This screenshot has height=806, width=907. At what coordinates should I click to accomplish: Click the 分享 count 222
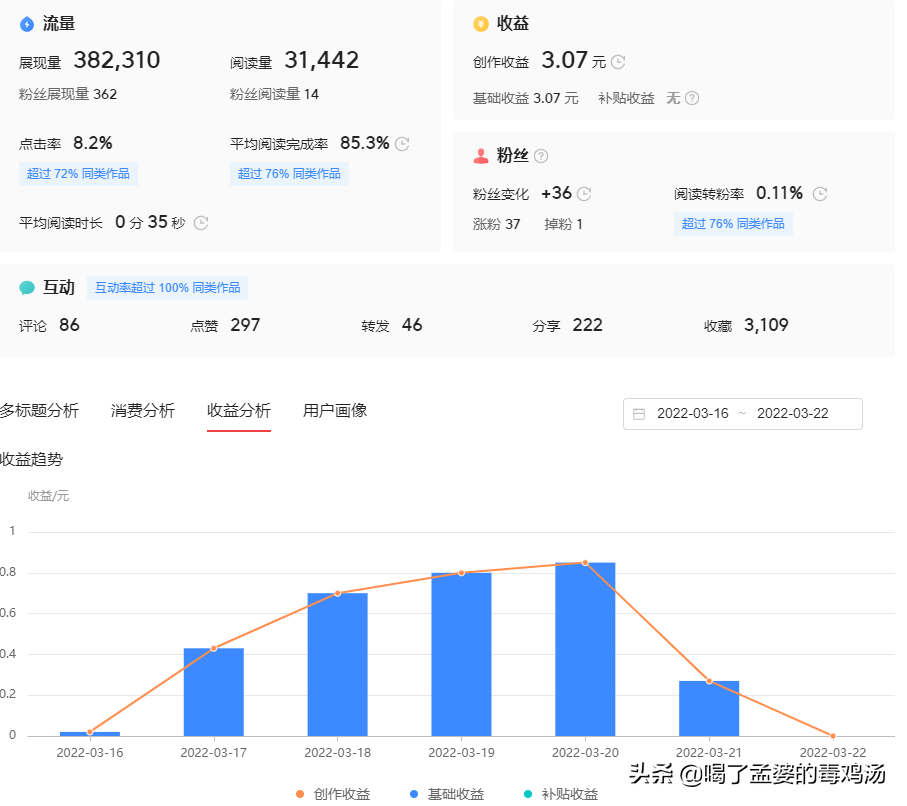click(588, 325)
